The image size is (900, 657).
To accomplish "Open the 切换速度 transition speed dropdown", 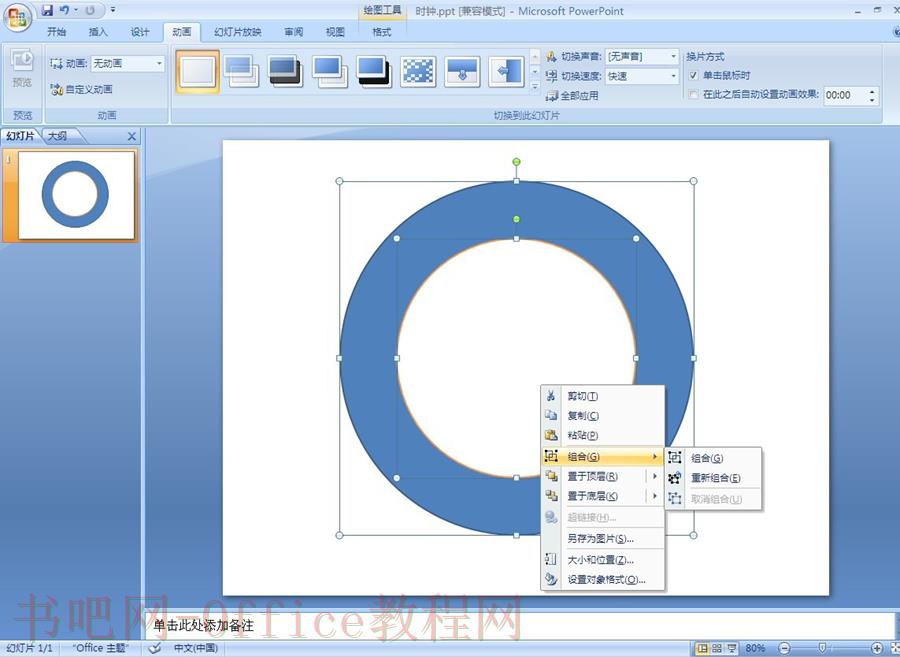I will (x=642, y=76).
